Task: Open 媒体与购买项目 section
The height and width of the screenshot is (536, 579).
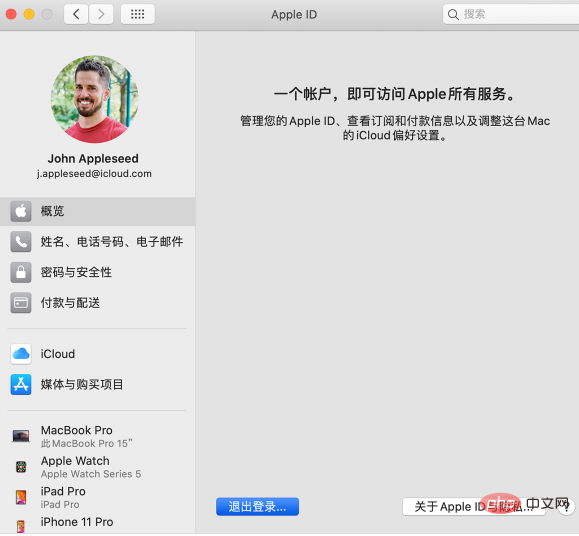Action: click(97, 385)
